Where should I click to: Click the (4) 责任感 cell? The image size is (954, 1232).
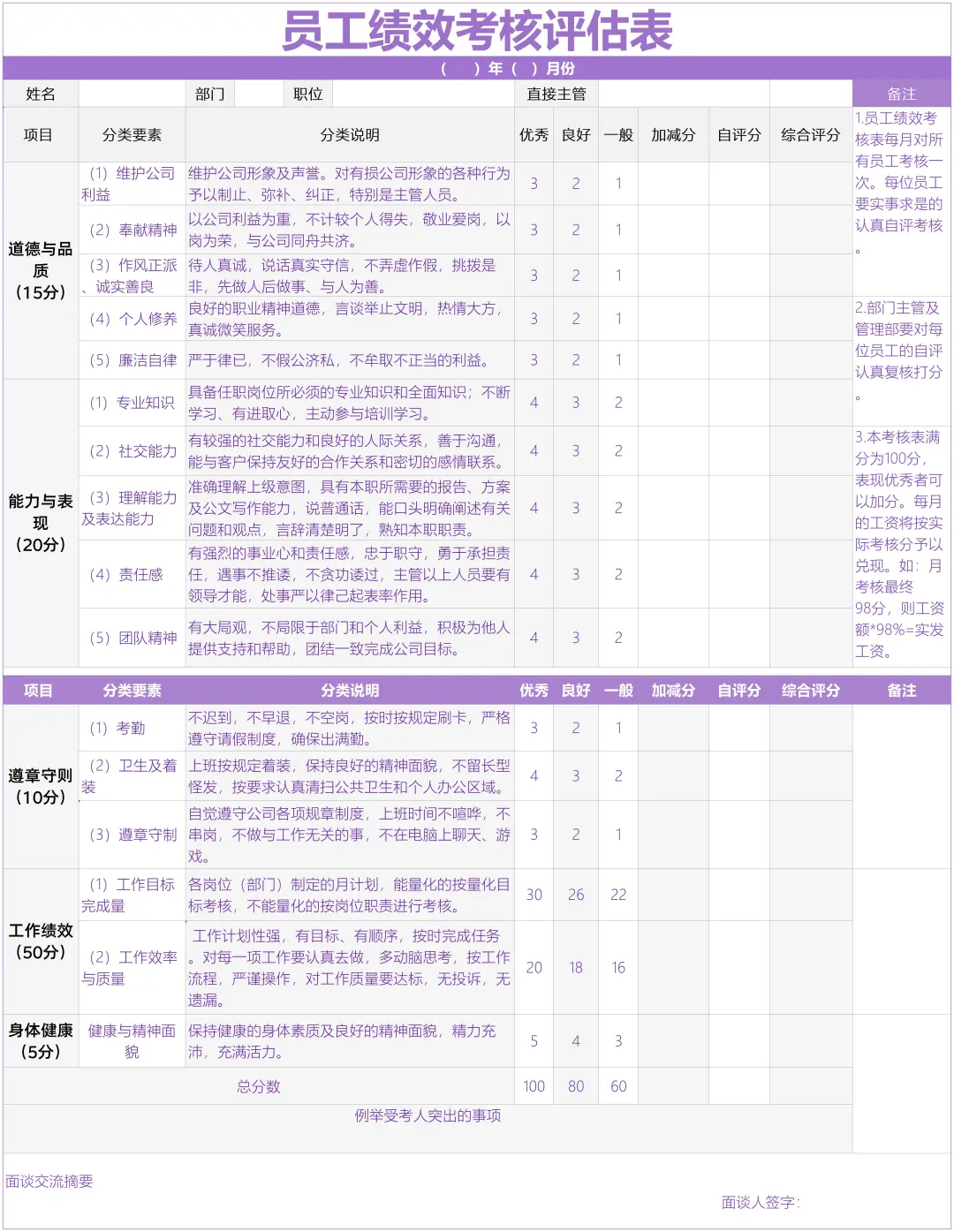click(x=132, y=574)
